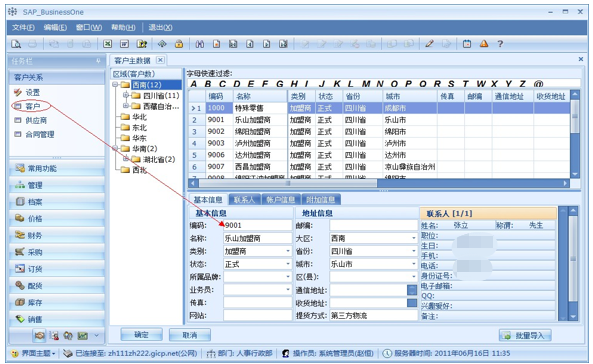593x364 pixels.
Task: Switch to the 帐户信息 tab
Action: [281, 199]
